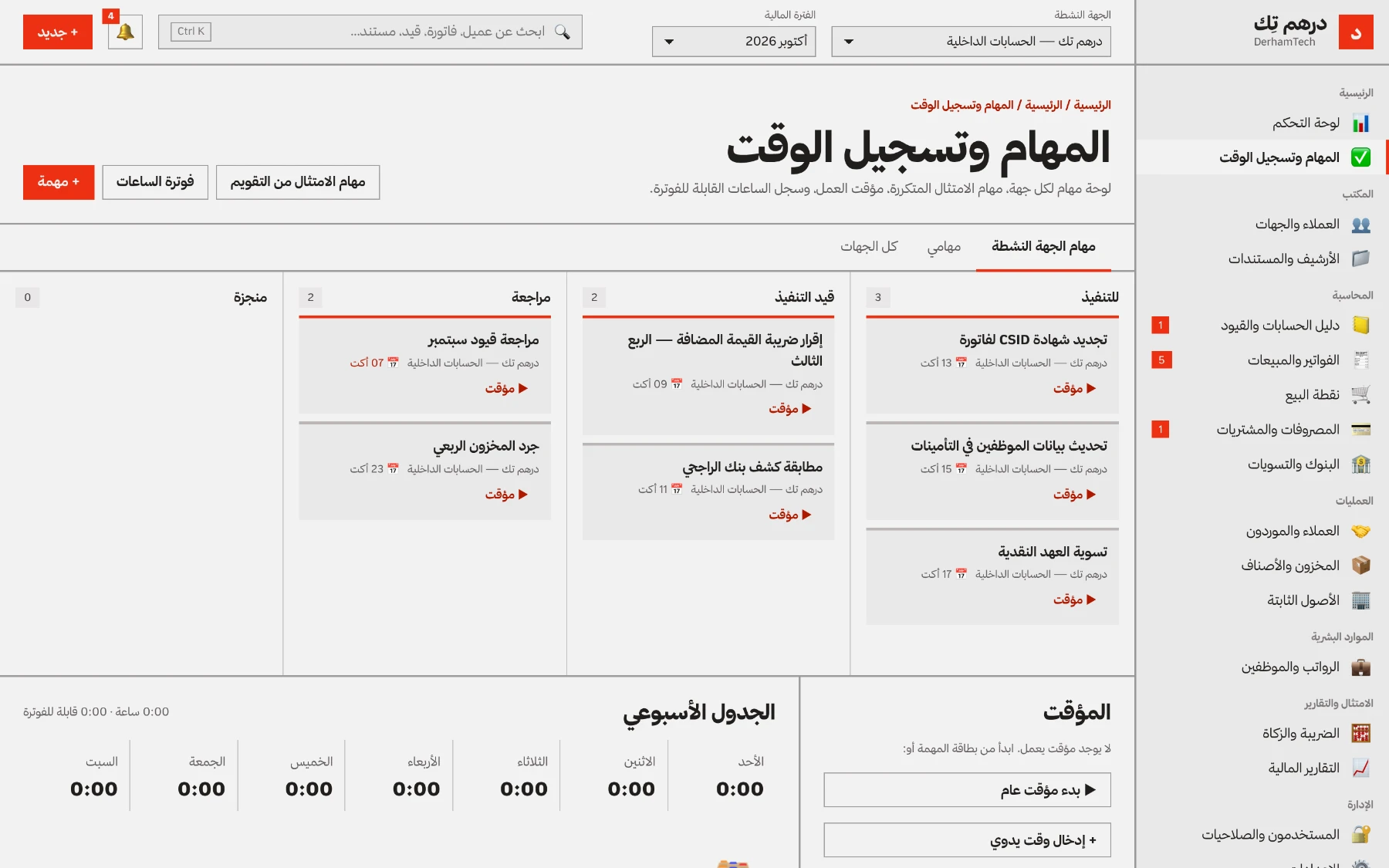Viewport: 1389px width, 868px height.
Task: Open the الجهة النشطة entity dropdown
Action: tap(971, 42)
